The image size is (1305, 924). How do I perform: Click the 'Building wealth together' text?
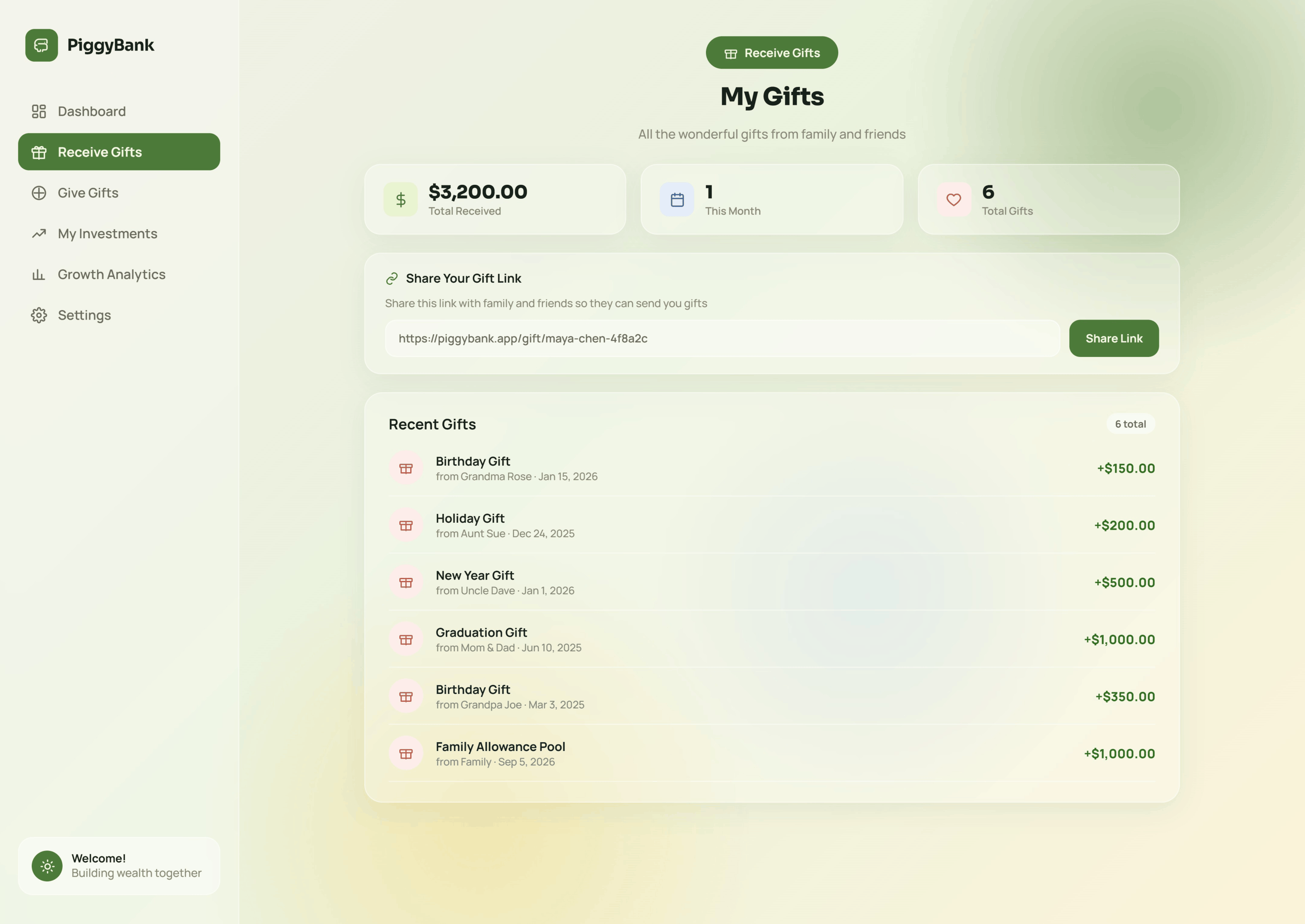click(137, 874)
